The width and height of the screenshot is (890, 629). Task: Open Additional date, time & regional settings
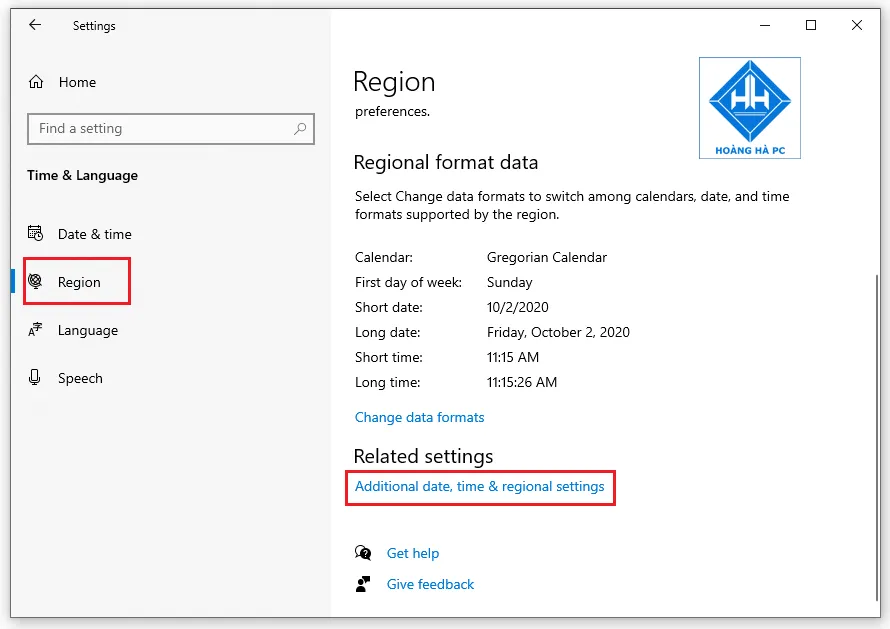coord(480,487)
